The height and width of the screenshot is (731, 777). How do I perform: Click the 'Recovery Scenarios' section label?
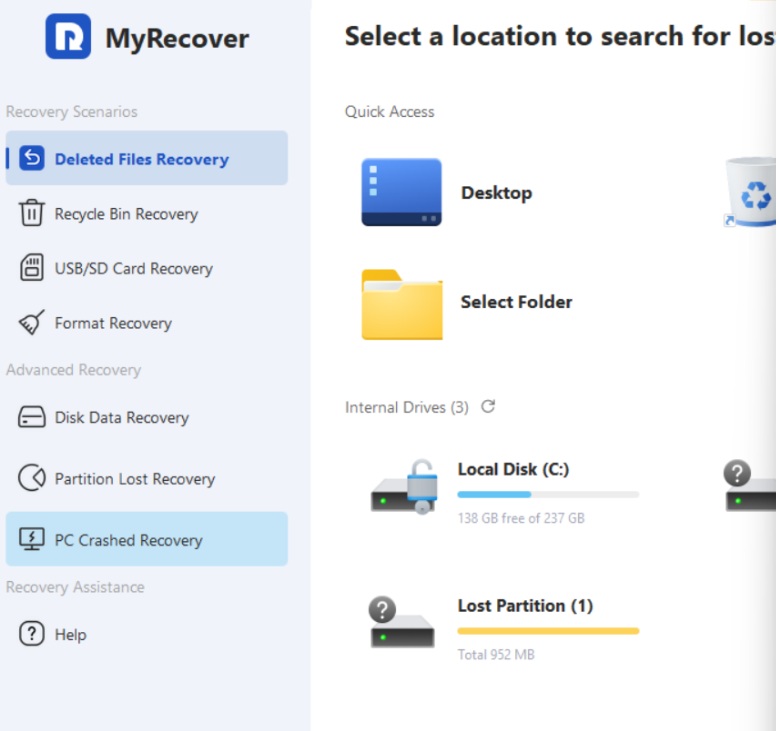coord(72,112)
